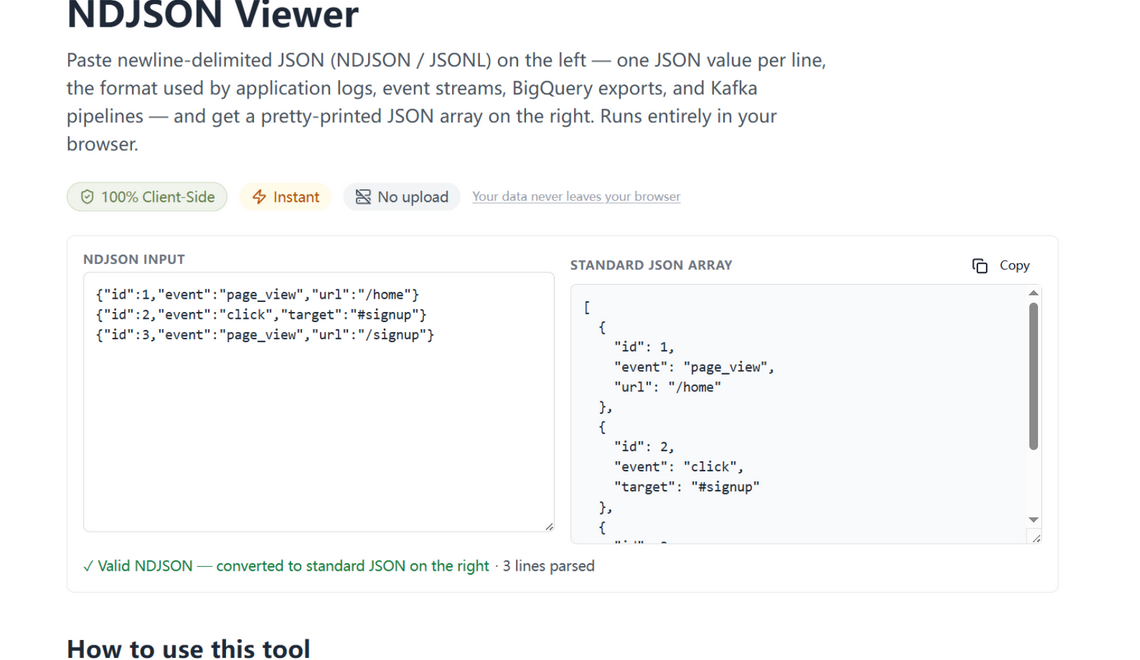
Task: Click the 100% Client-Side badge
Action: (x=147, y=197)
